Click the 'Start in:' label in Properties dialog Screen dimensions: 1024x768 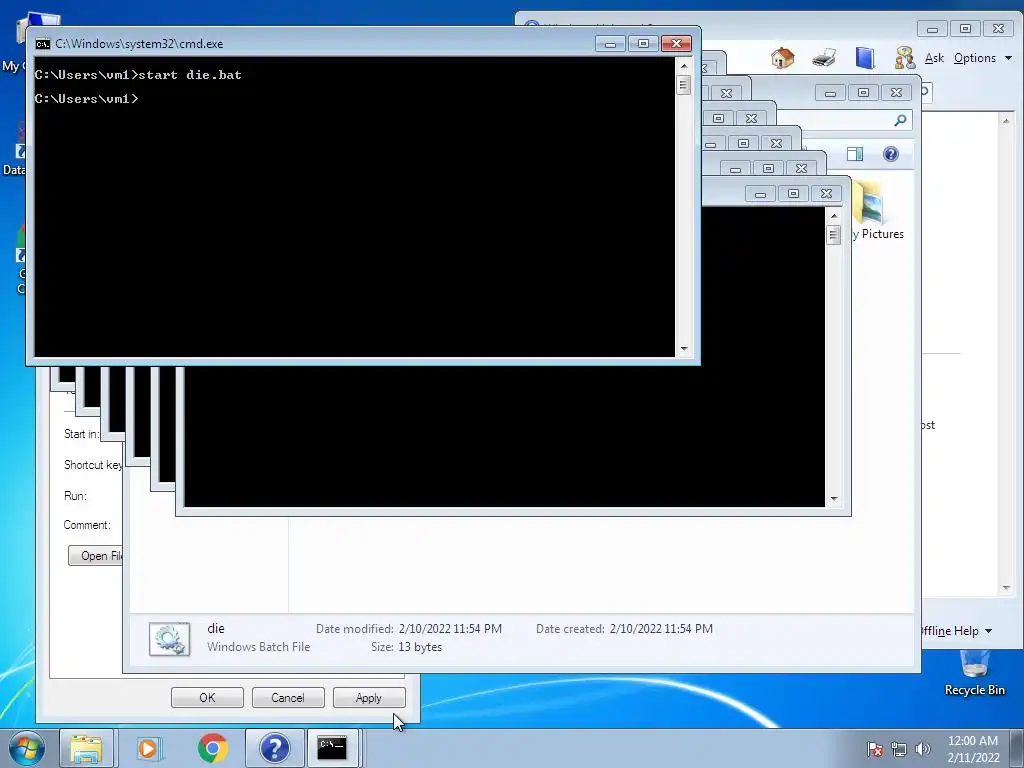pos(82,434)
